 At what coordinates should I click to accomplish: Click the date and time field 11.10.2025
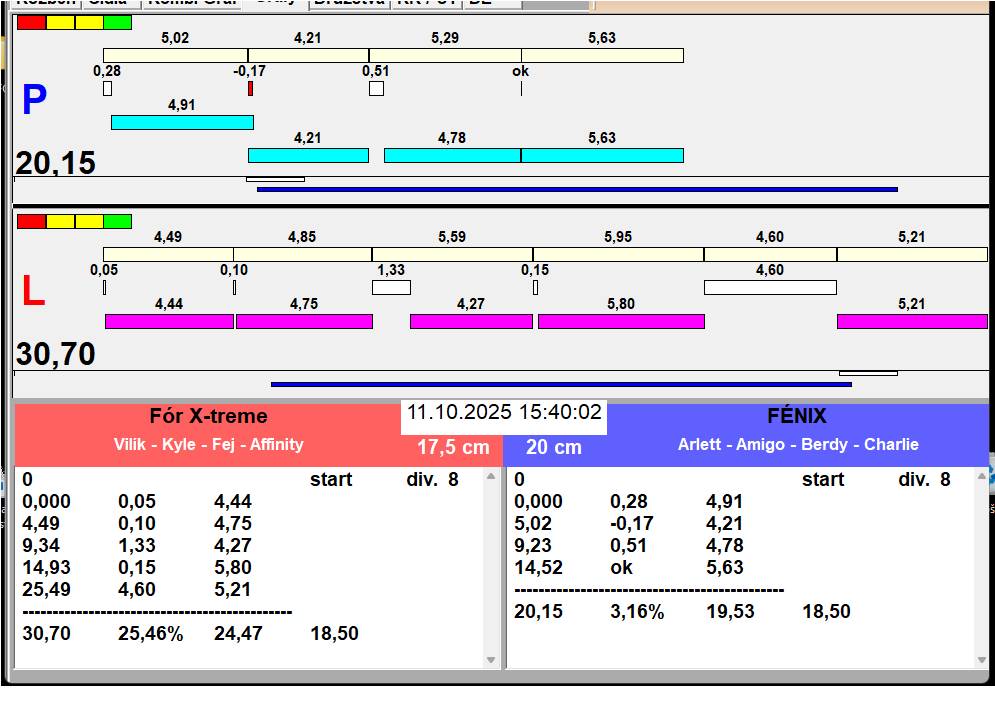pyautogui.click(x=504, y=413)
